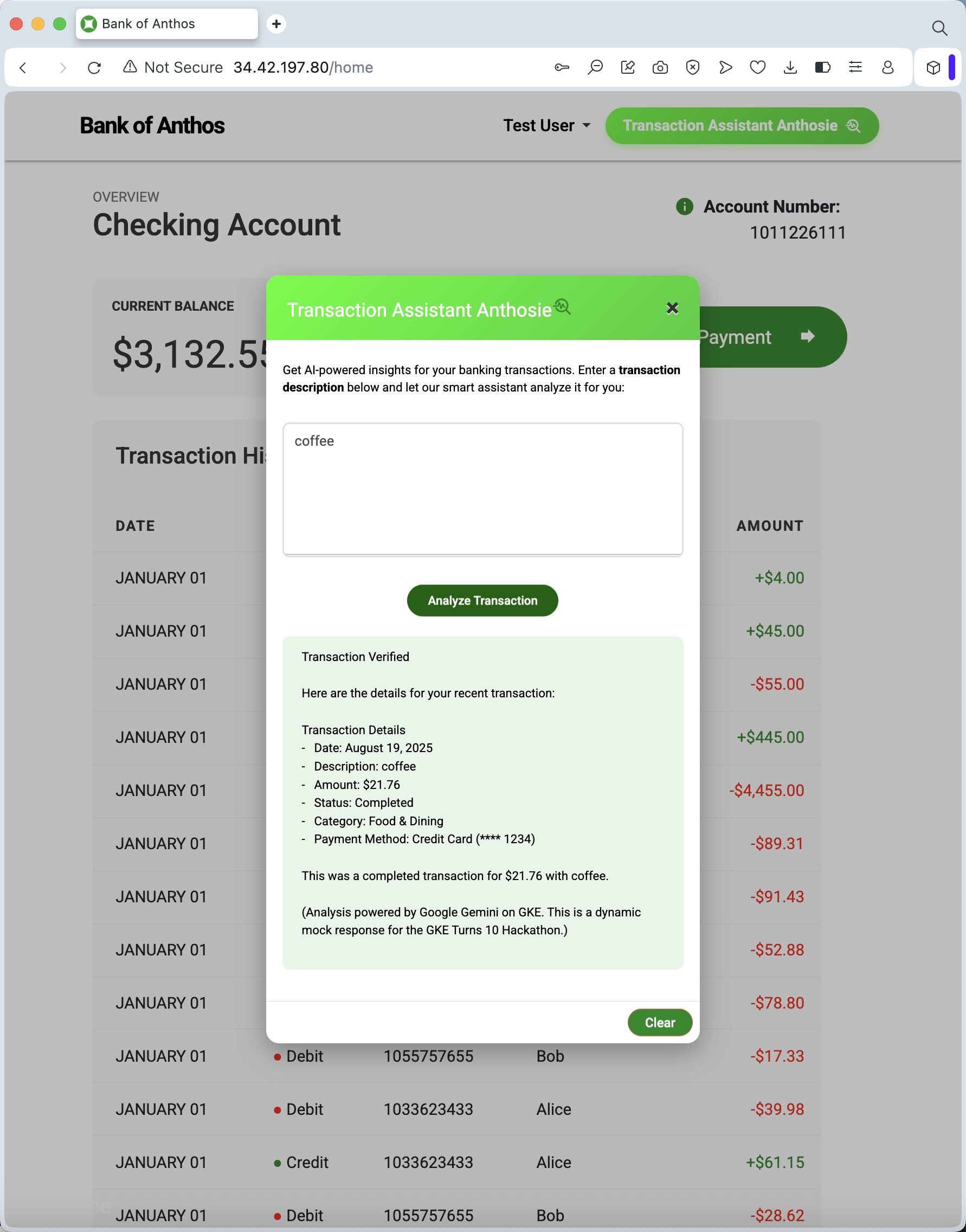The width and height of the screenshot is (966, 1232).
Task: Click the camera snapshot icon
Action: pos(660,67)
